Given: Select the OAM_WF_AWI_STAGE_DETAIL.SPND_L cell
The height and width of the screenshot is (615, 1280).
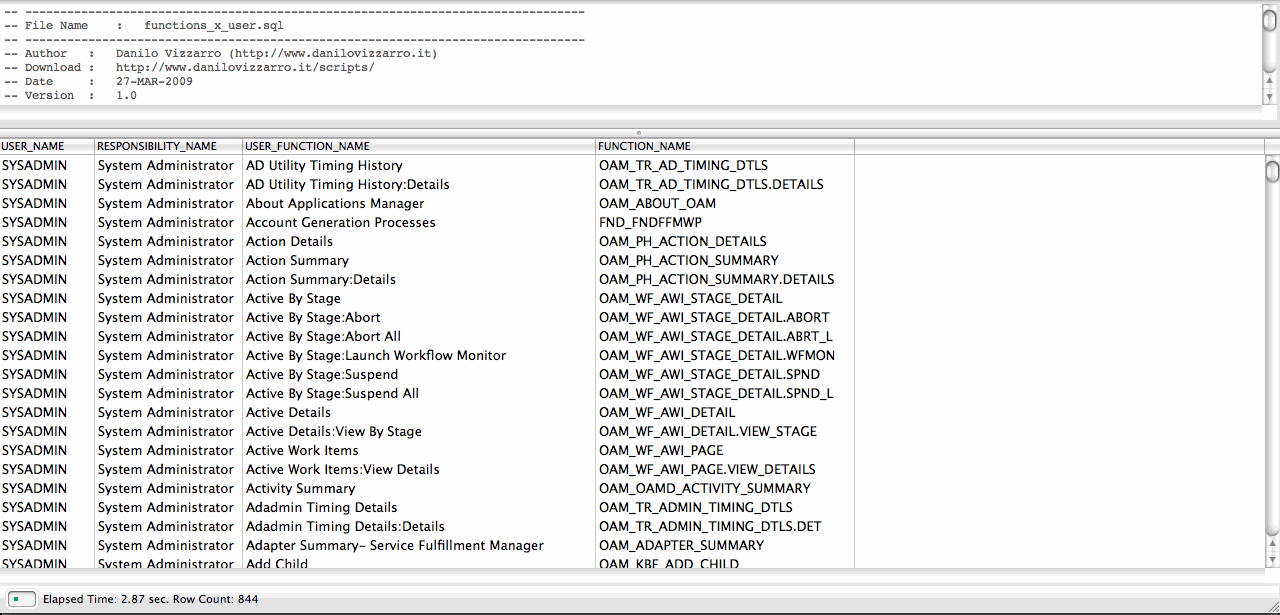Looking at the screenshot, I should point(725,393).
